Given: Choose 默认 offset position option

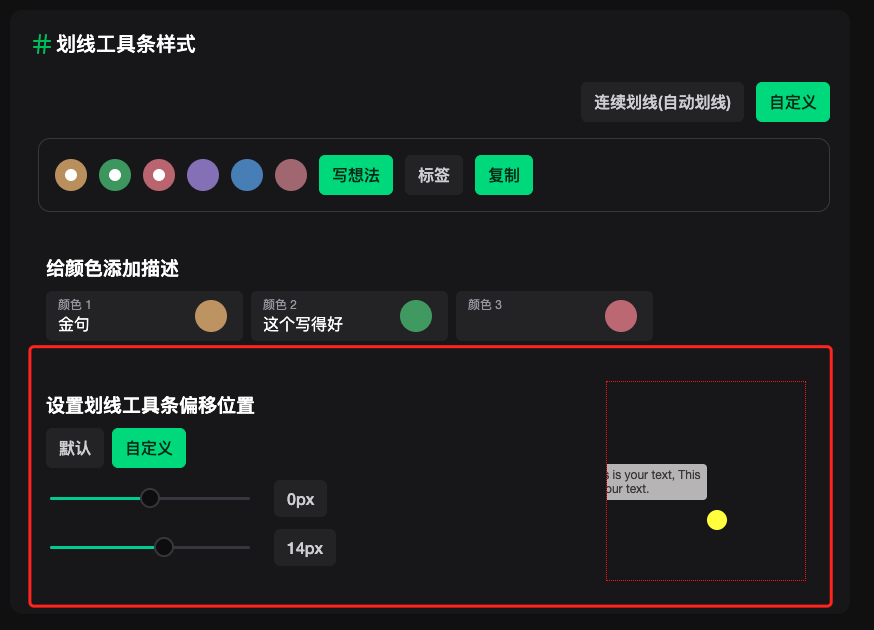Looking at the screenshot, I should click(75, 448).
